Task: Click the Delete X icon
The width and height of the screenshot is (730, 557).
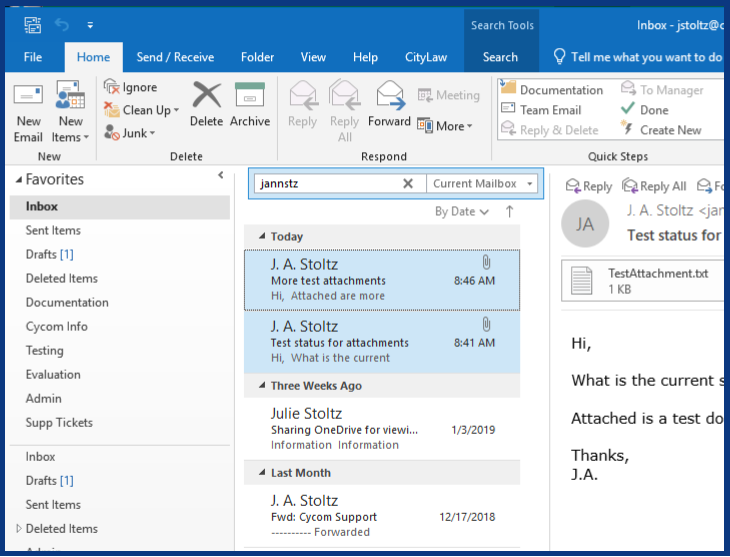Action: click(207, 95)
